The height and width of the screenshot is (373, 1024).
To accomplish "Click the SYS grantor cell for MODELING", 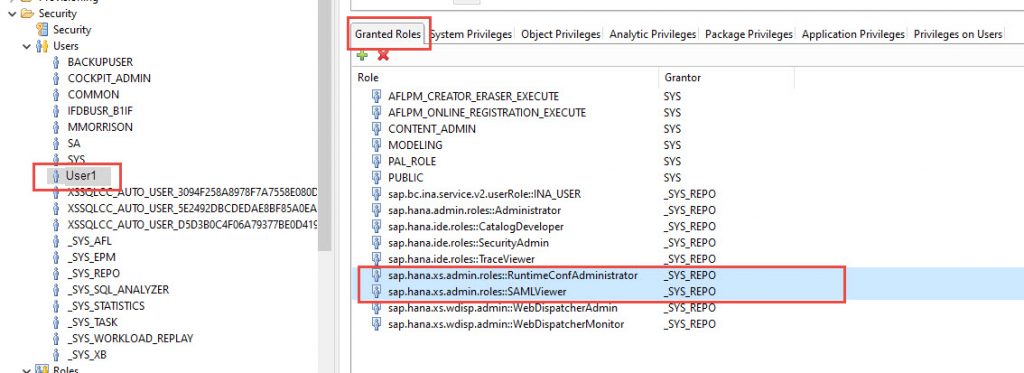I will 672,145.
